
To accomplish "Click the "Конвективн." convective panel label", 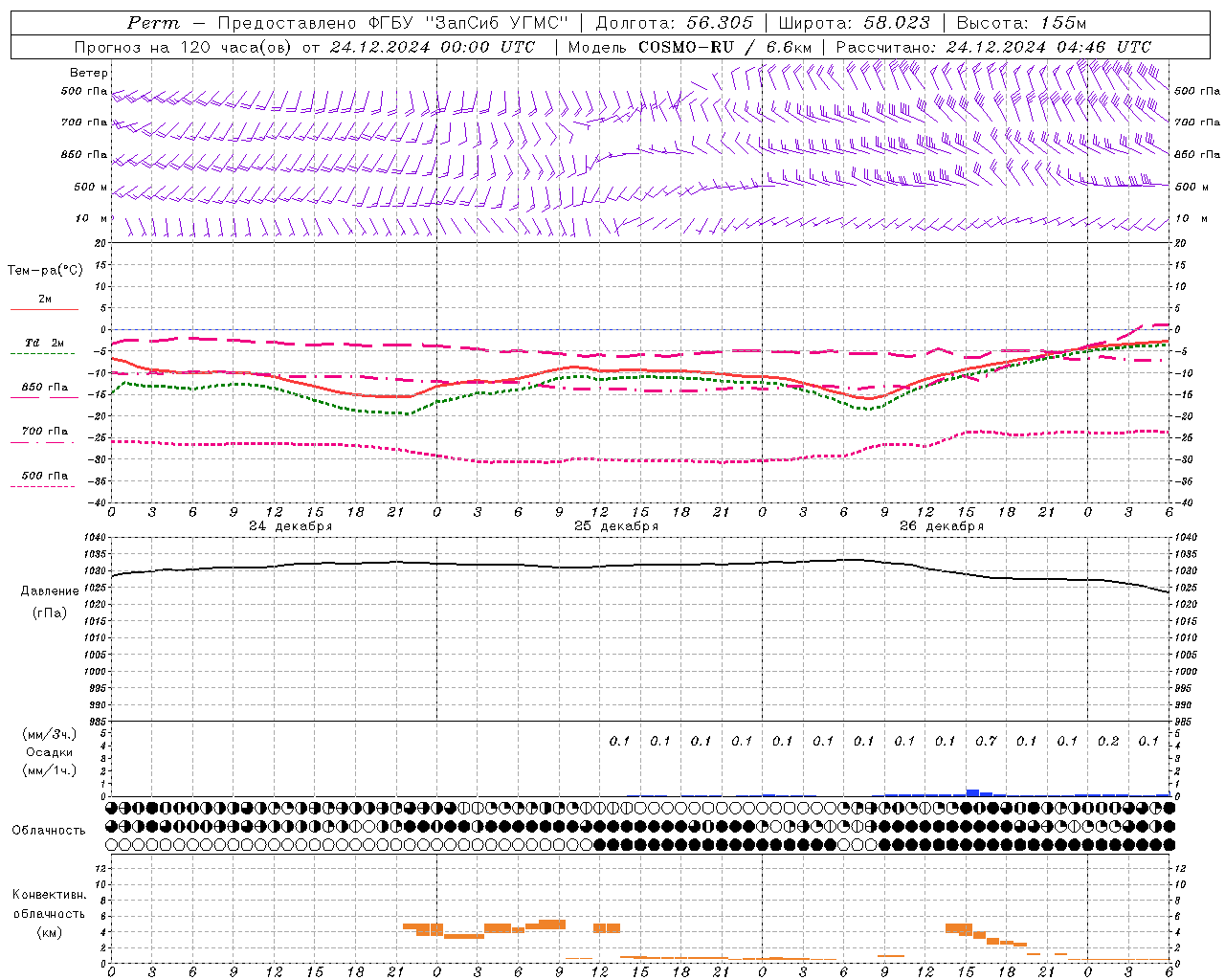I will (49, 895).
